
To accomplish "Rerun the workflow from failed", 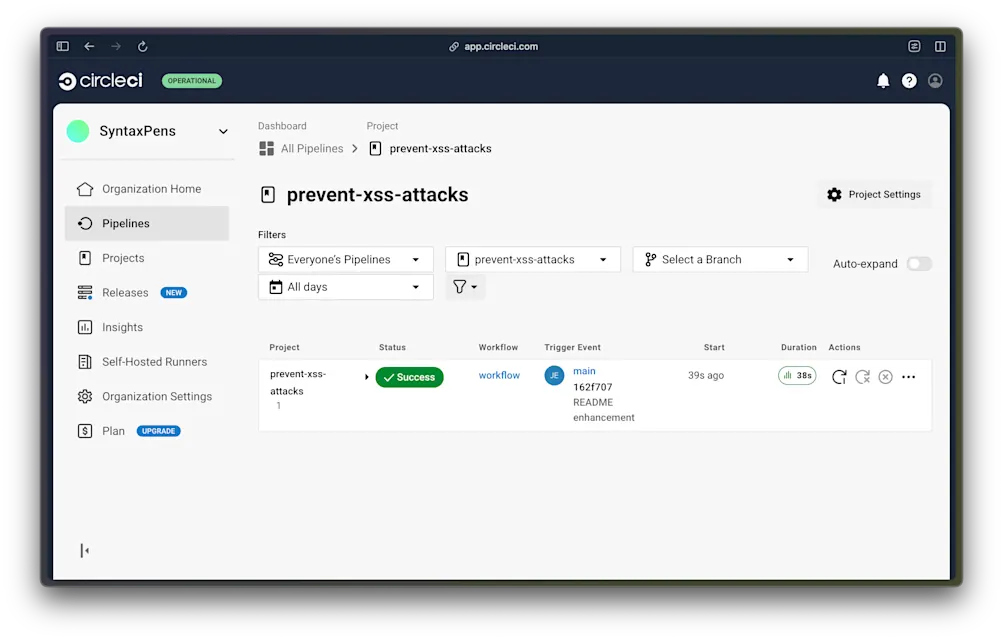I will [x=862, y=376].
